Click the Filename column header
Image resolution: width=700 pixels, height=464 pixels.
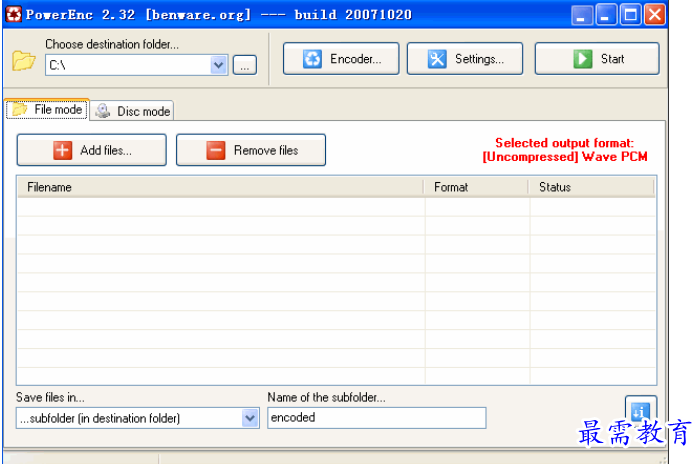click(x=220, y=187)
